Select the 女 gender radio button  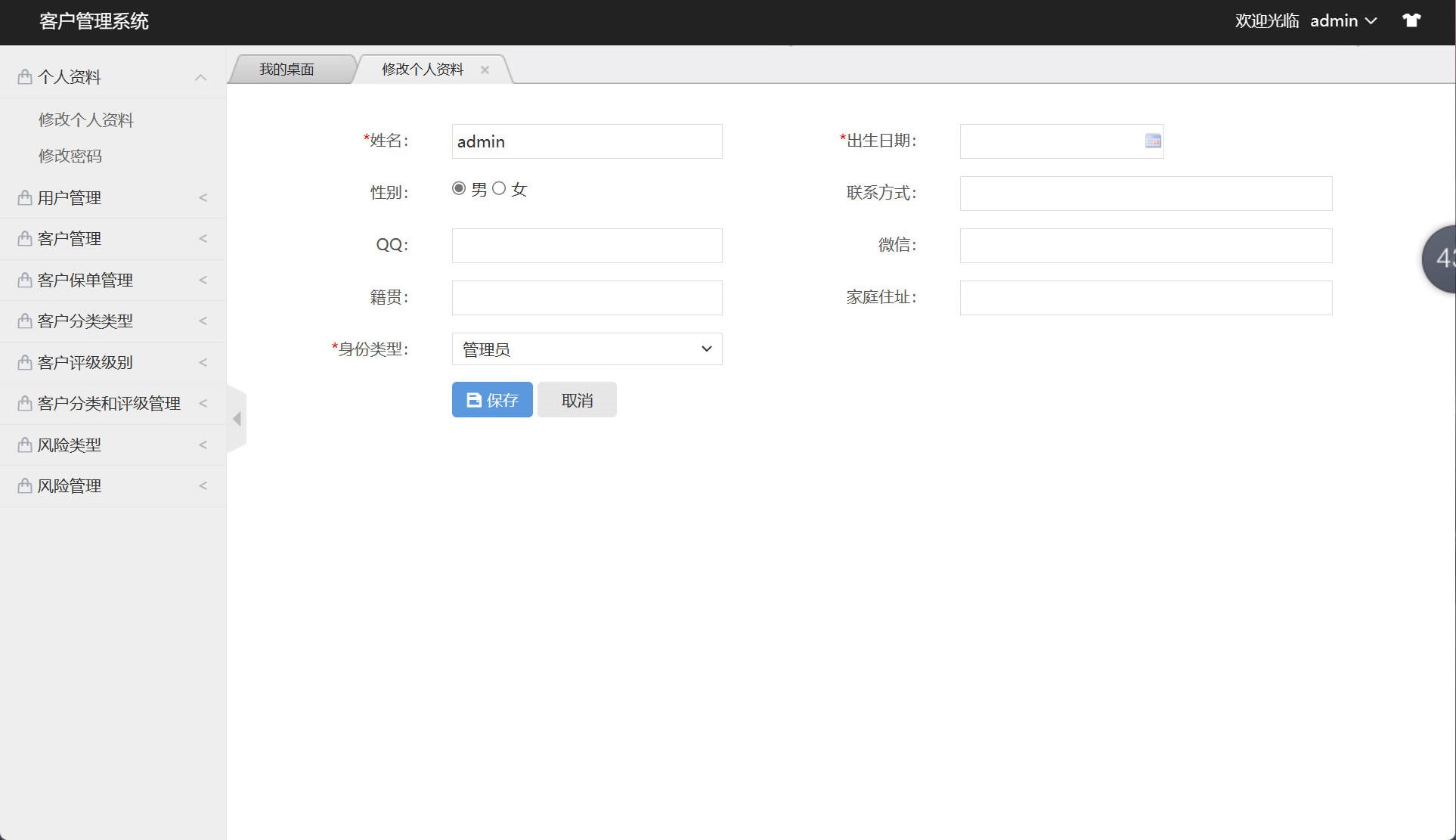(x=499, y=188)
